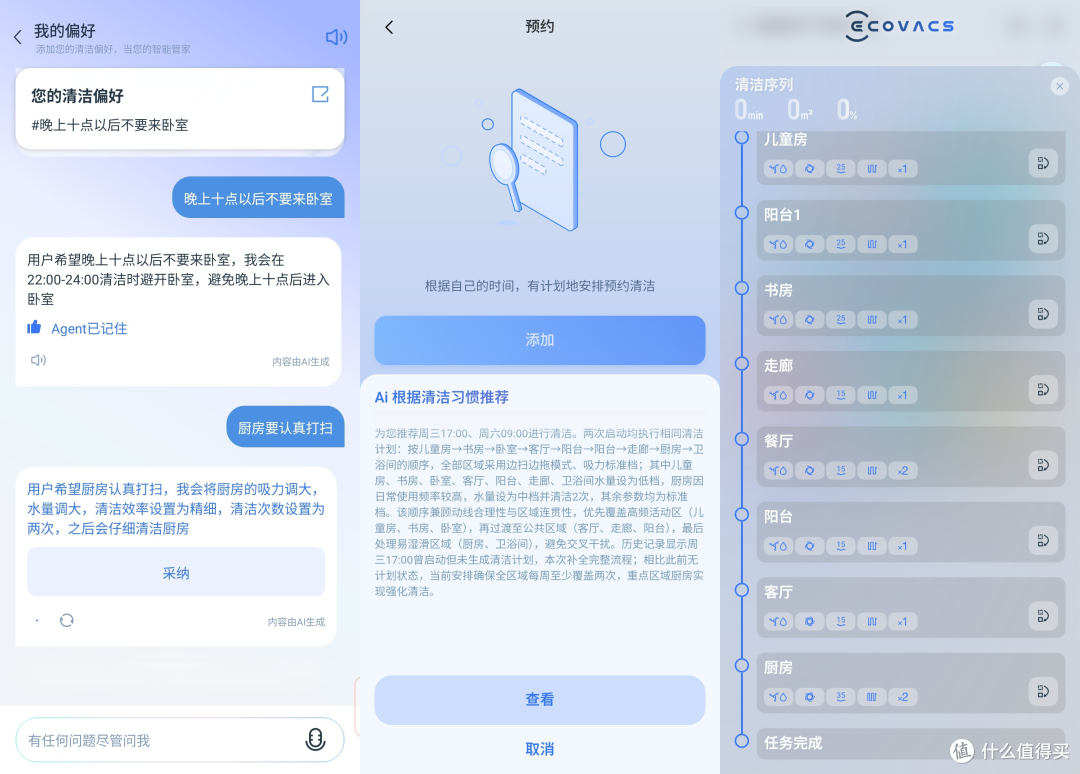Tap the 厨房要认真打扫 chat bubble
Screen dimensions: 1080x774
click(285, 428)
